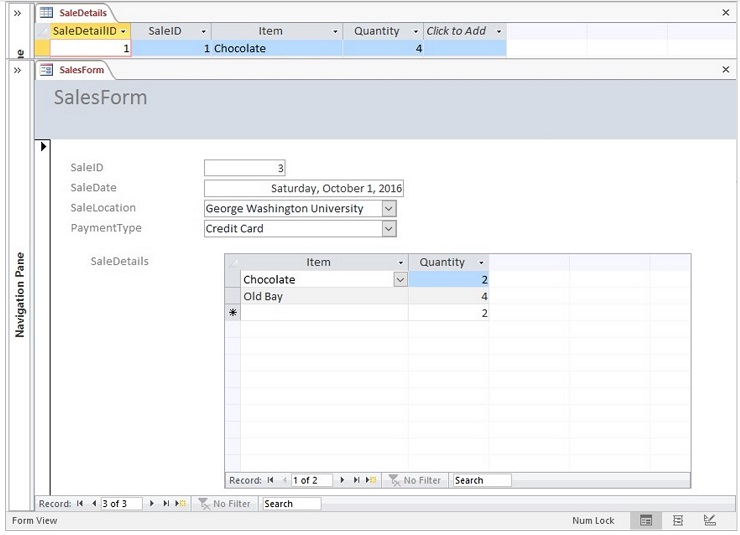Click the No Filter indicator in subform

415,481
